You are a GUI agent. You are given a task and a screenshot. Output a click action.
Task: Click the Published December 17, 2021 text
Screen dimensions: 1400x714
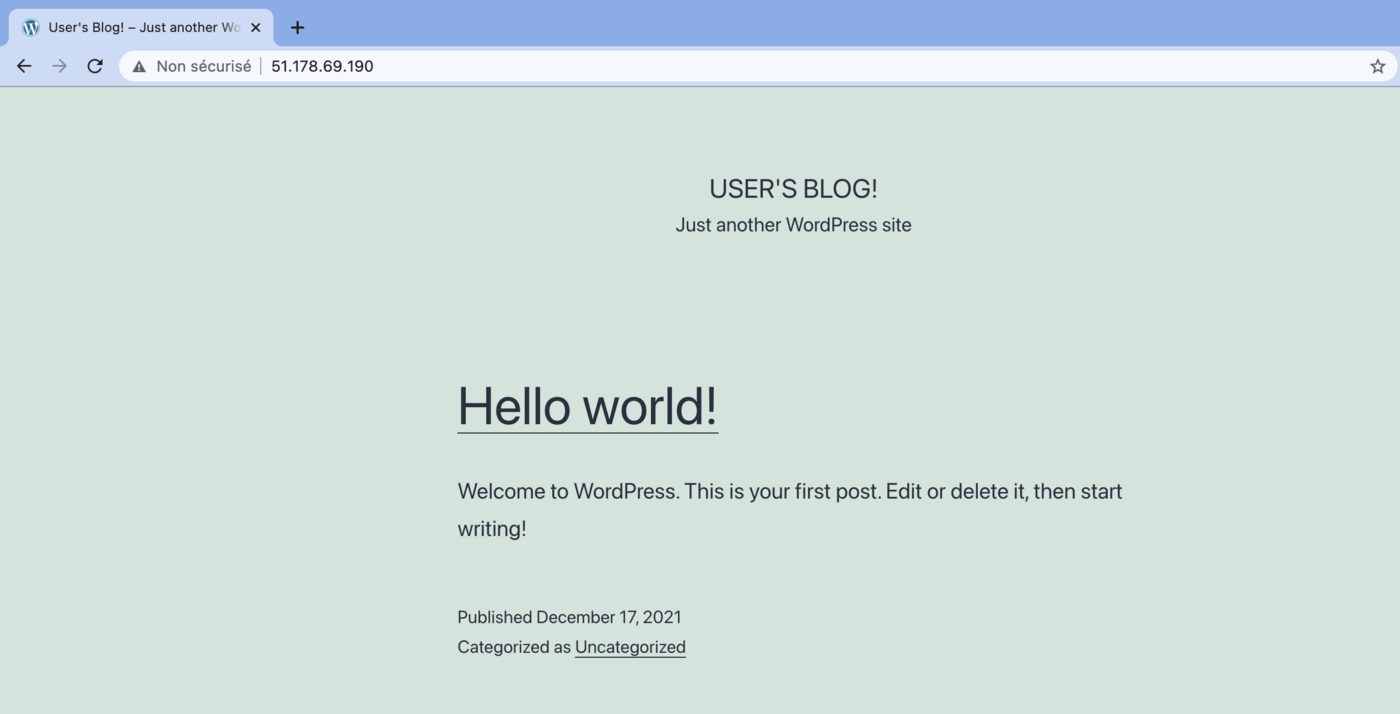[569, 617]
